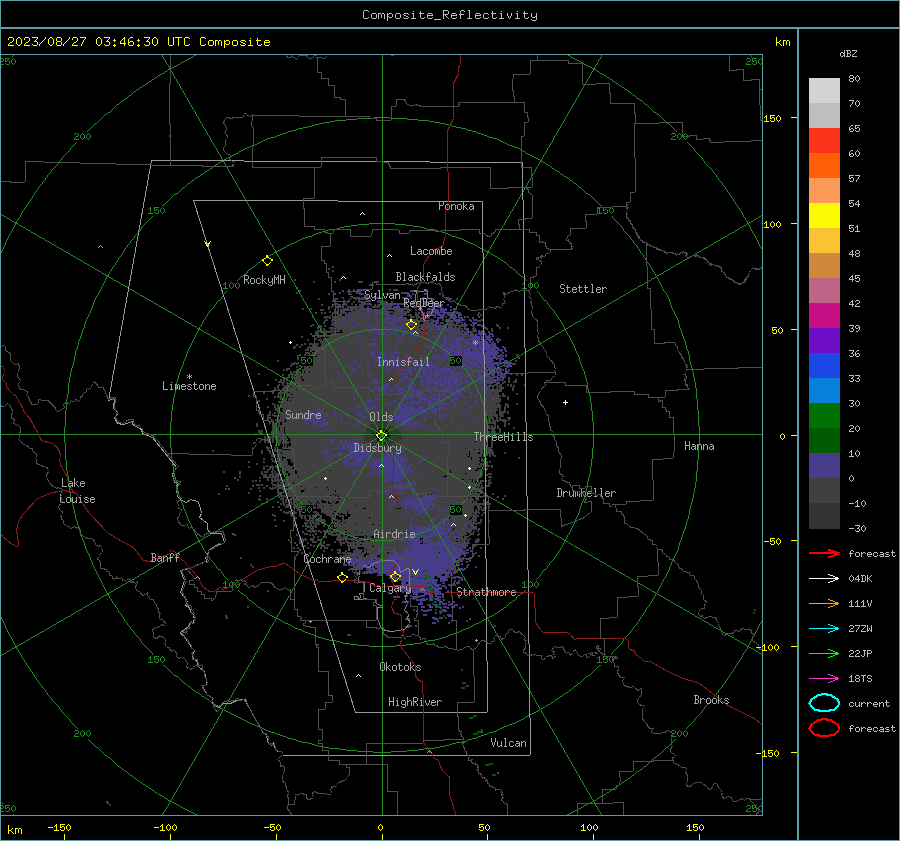Click yellow diamond marker above Calgary label
The height and width of the screenshot is (841, 900).
(x=395, y=576)
